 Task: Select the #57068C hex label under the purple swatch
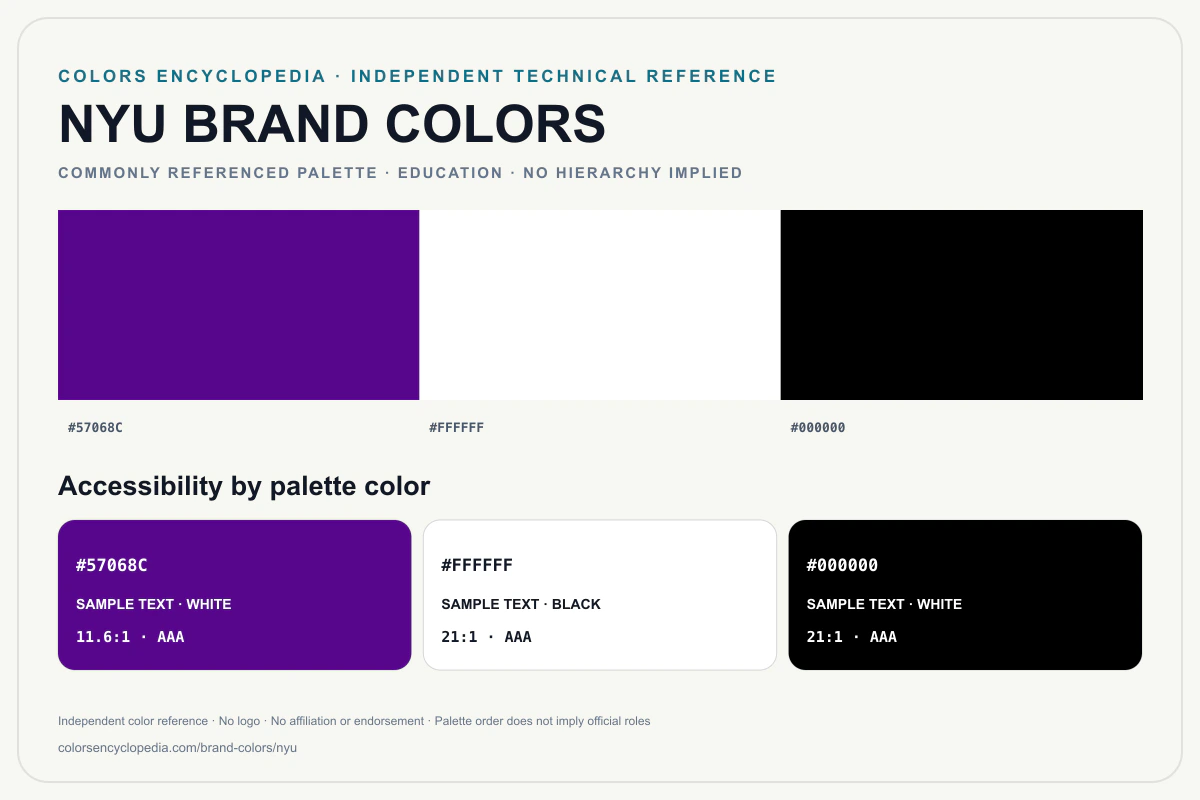pos(95,428)
